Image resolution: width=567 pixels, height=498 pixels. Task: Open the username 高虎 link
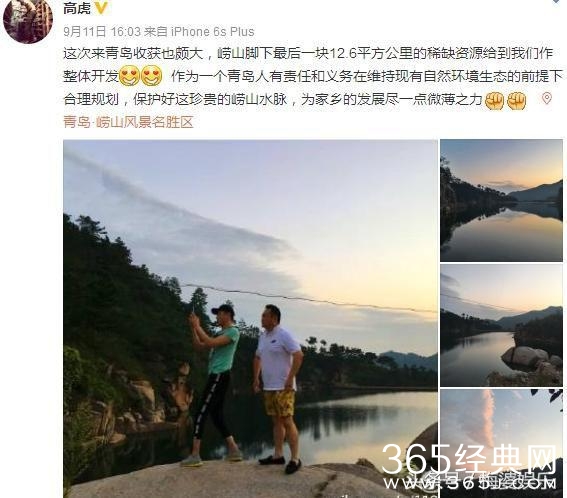click(x=77, y=8)
